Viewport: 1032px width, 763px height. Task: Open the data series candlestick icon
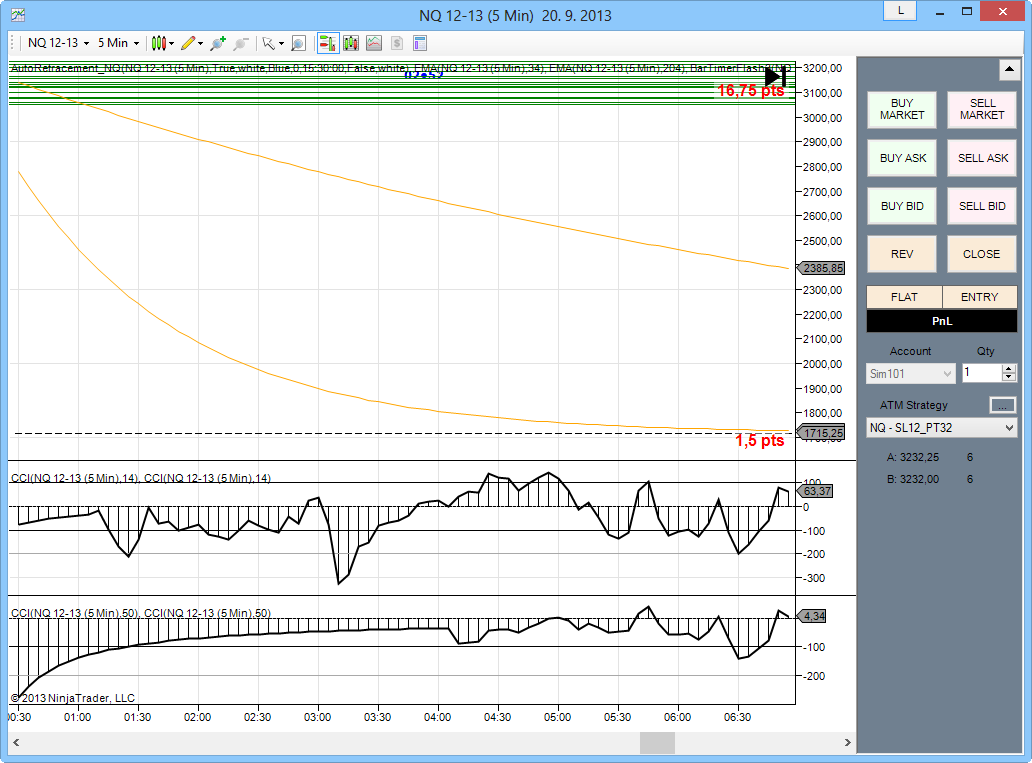pos(351,43)
